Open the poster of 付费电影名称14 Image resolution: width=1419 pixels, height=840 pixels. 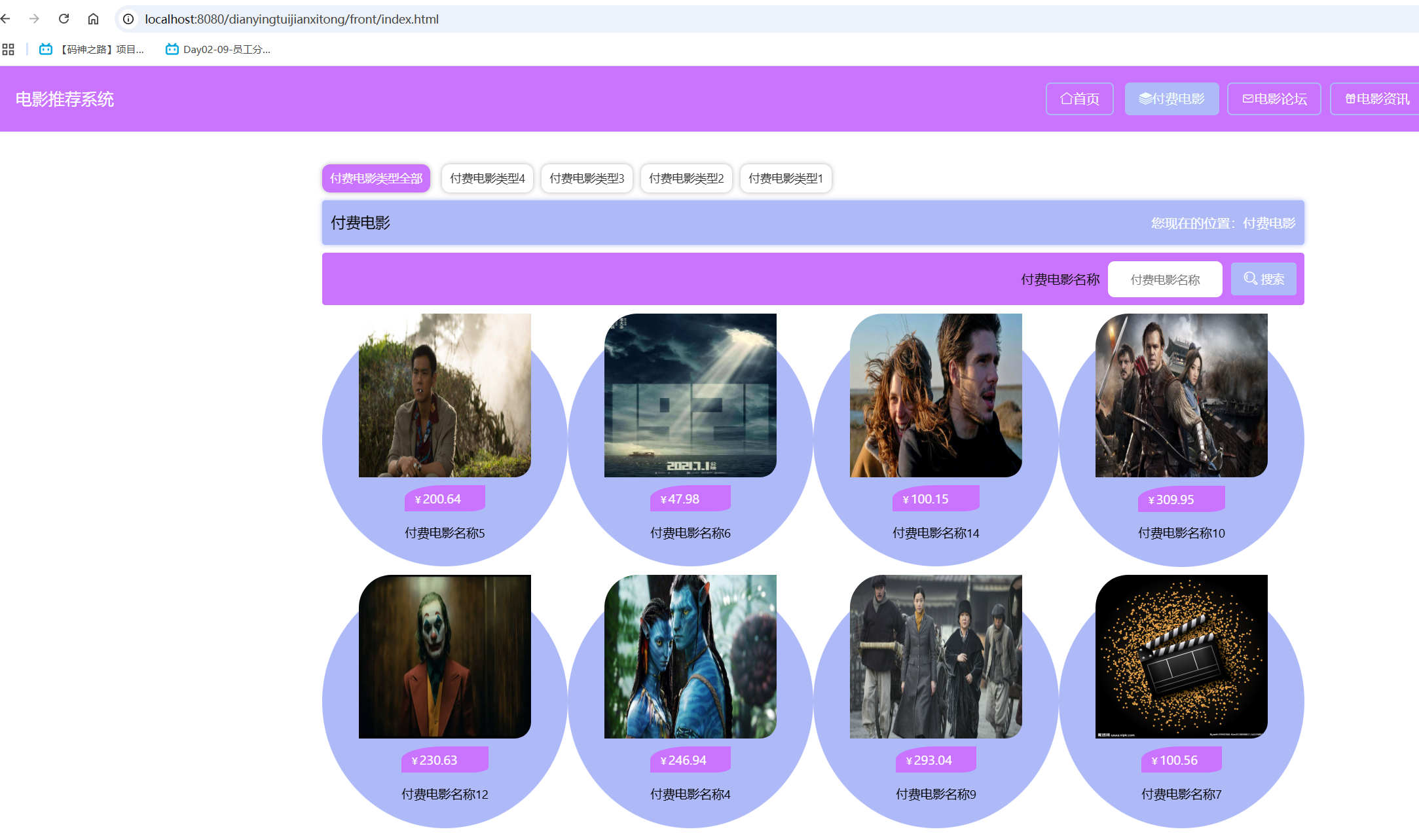936,395
